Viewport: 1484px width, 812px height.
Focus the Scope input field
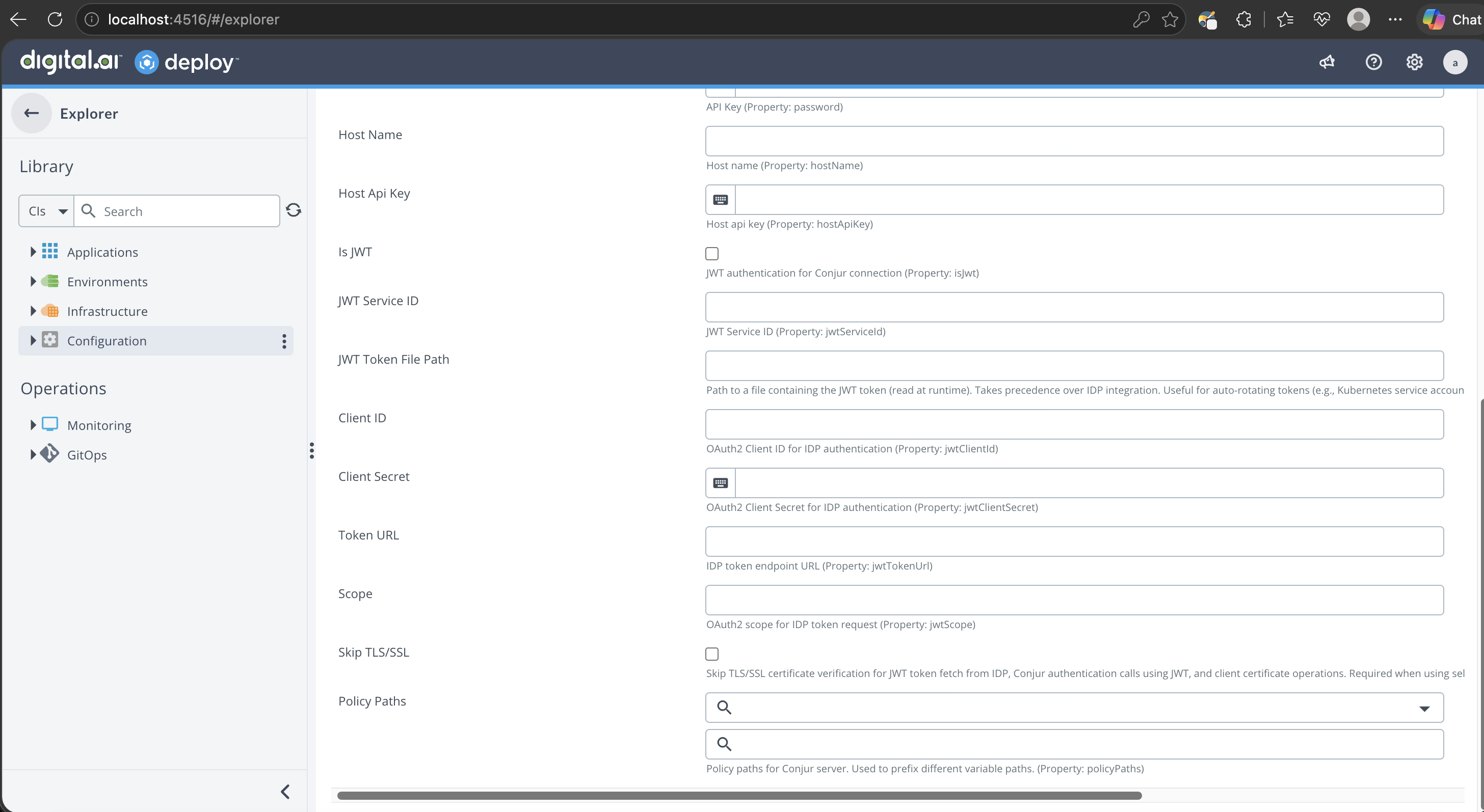[1074, 600]
